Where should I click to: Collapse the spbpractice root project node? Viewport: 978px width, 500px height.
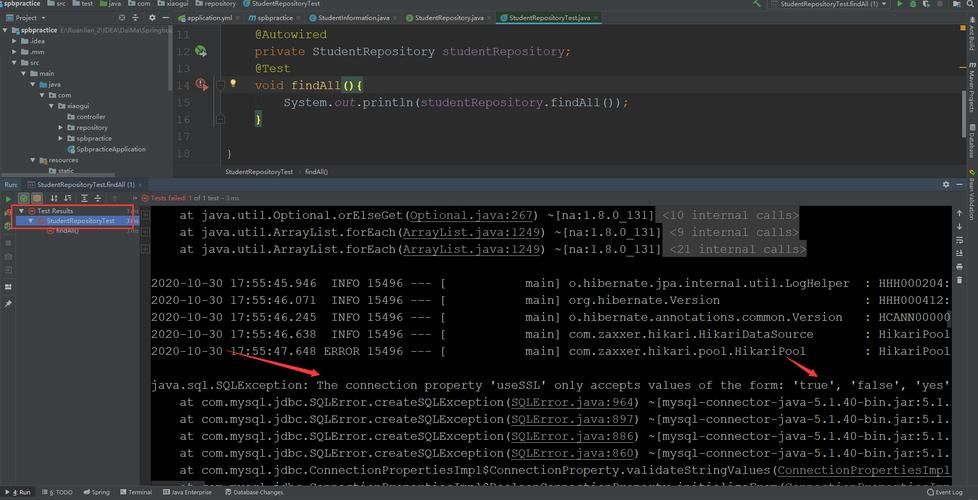[x=6, y=30]
